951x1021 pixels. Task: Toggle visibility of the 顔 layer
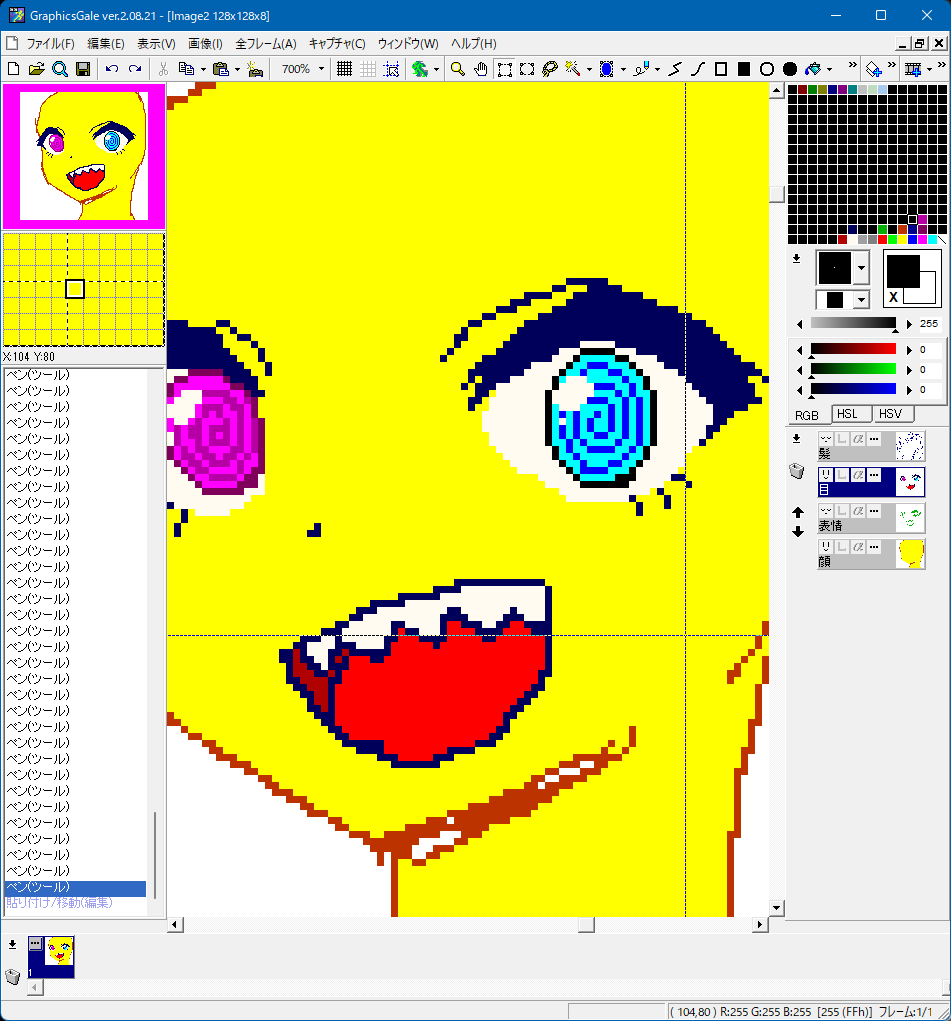coord(826,547)
